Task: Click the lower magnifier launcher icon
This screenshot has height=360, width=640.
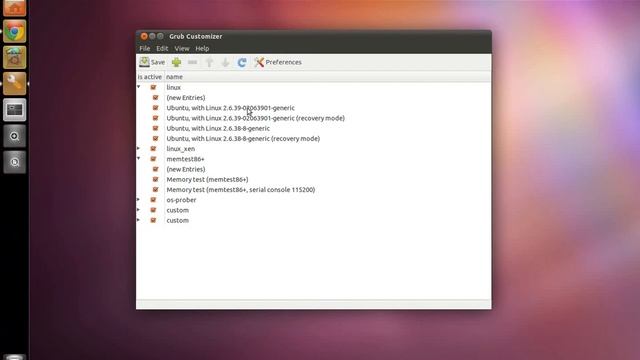Action: [15, 162]
